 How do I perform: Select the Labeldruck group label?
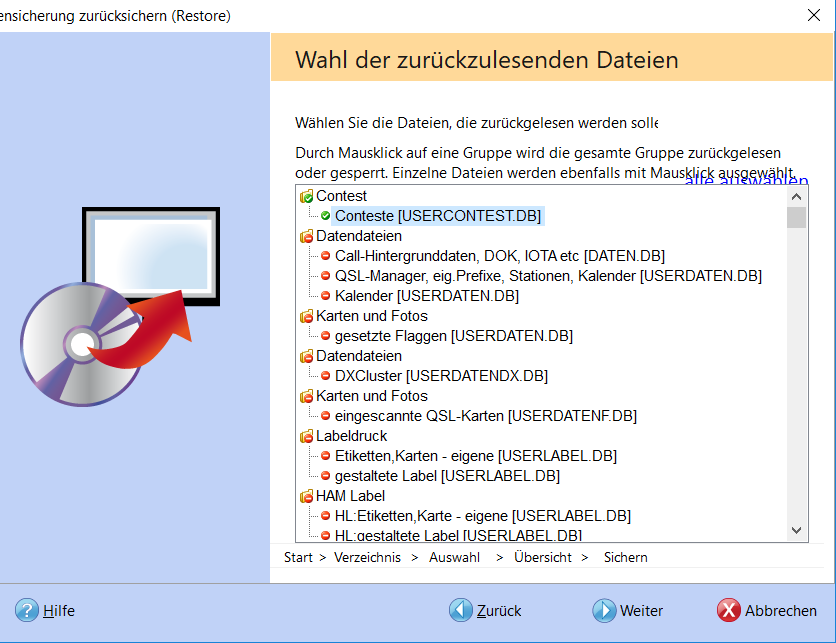click(351, 436)
